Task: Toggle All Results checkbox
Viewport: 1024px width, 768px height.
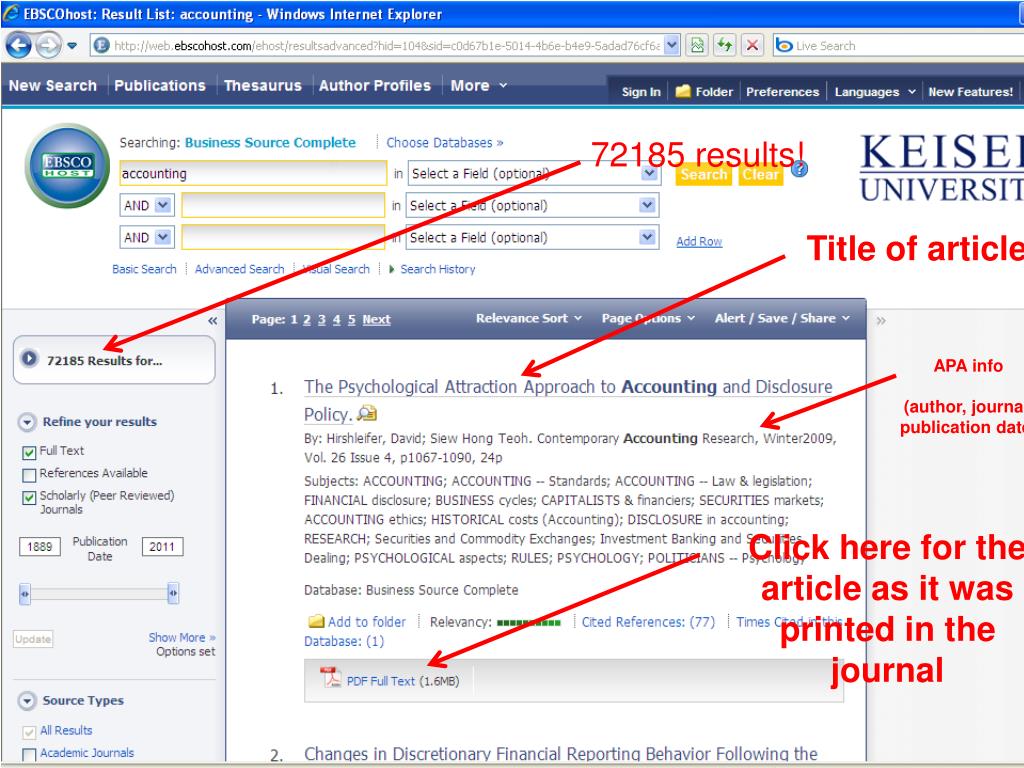Action: pyautogui.click(x=29, y=732)
